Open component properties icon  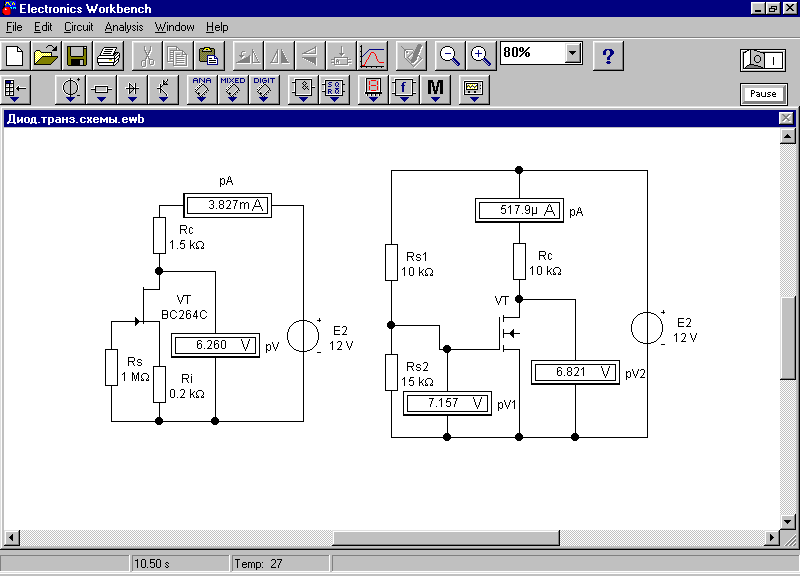click(411, 56)
